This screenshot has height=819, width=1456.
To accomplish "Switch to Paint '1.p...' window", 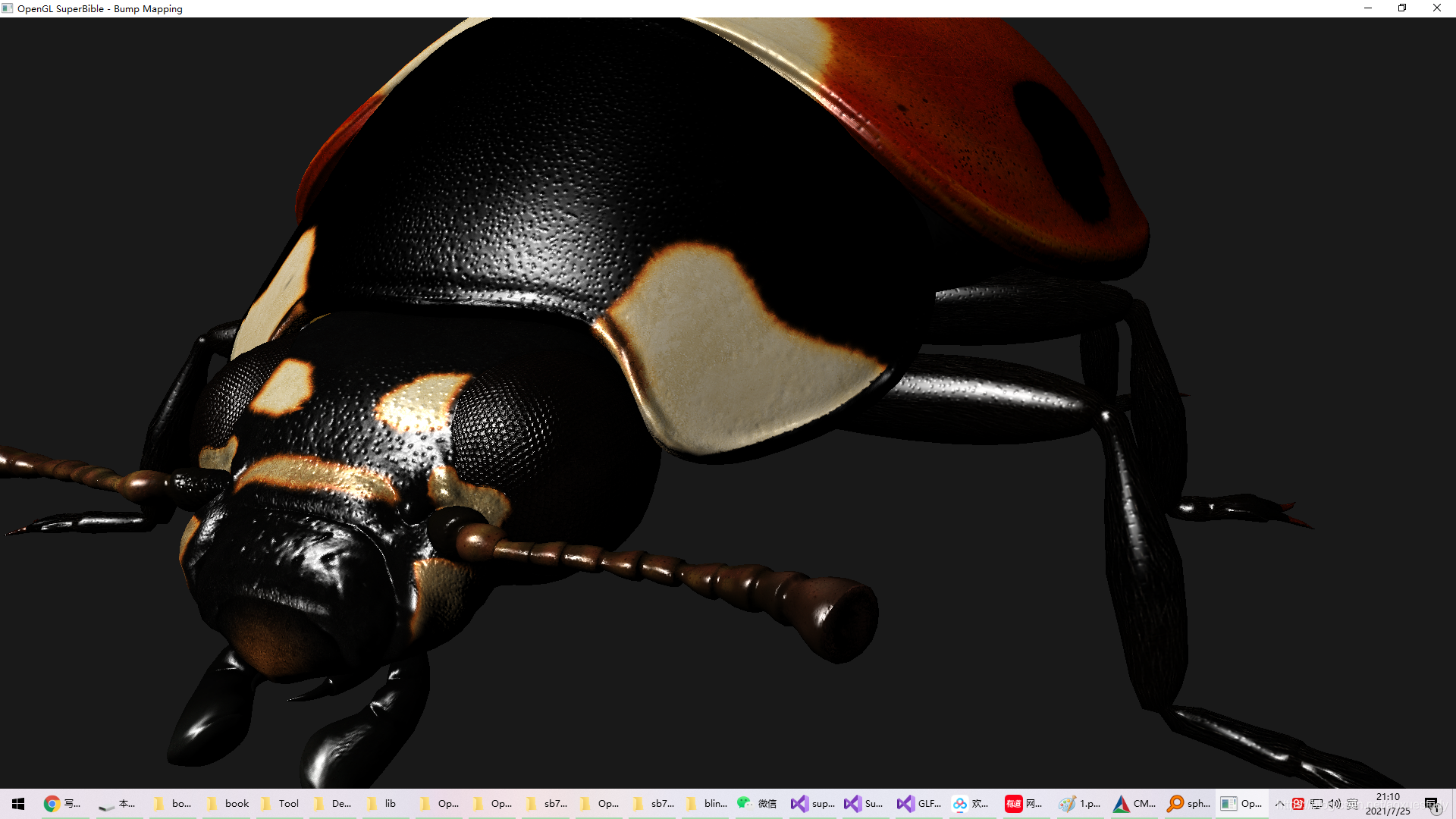I will coord(1079,804).
